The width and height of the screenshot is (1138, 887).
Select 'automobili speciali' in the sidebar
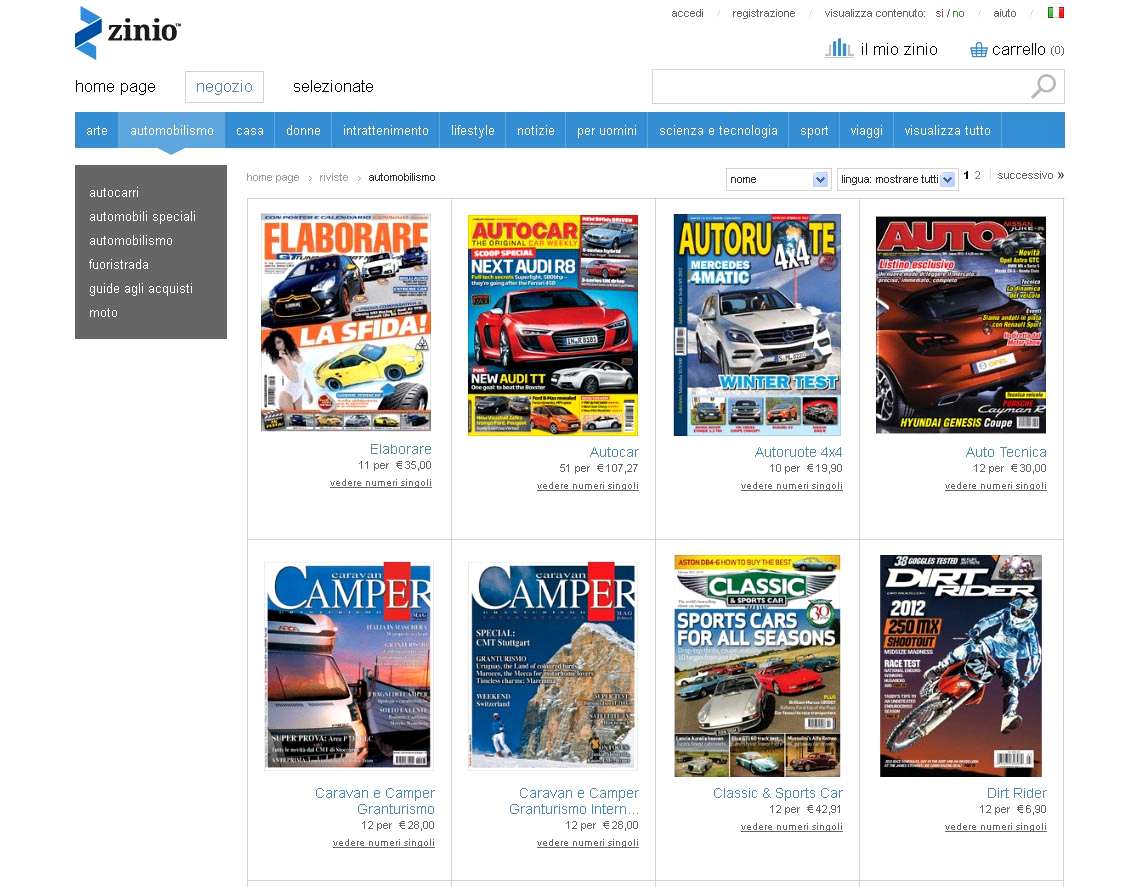[142, 216]
